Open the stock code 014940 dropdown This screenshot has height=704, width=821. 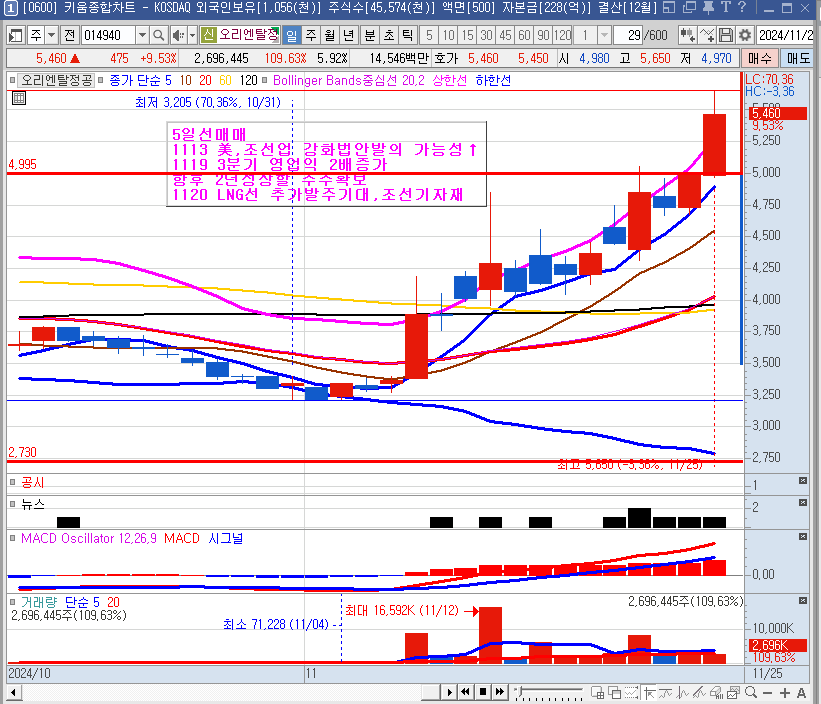click(x=141, y=35)
